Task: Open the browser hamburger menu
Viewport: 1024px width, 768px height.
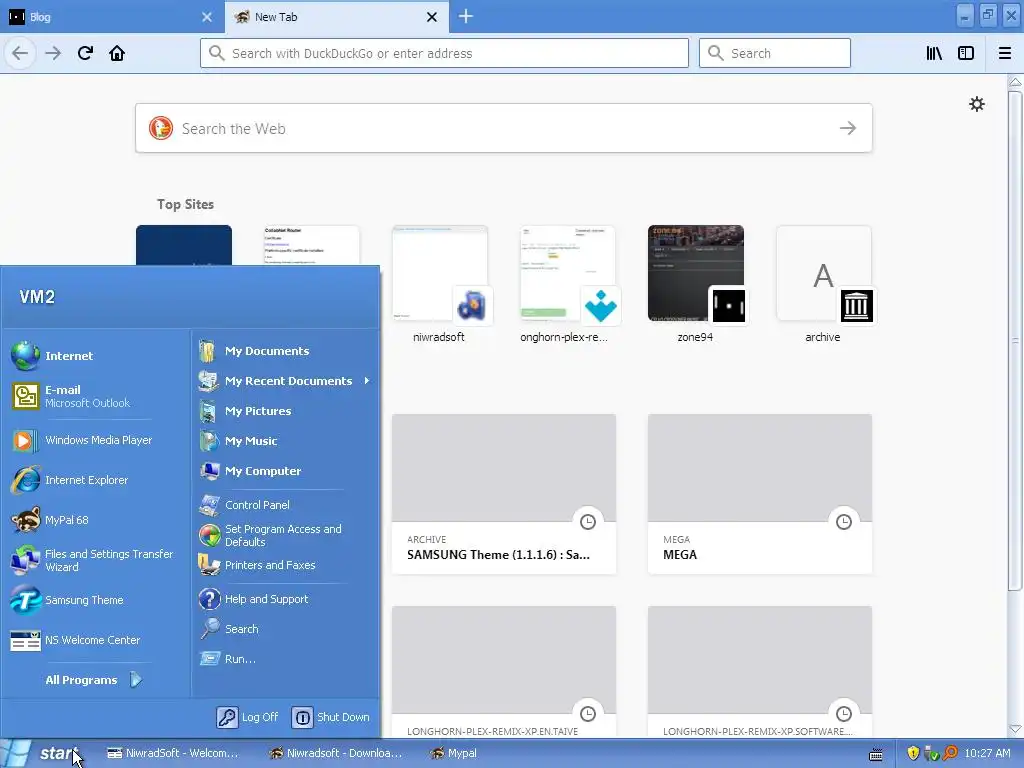Action: coord(1004,53)
